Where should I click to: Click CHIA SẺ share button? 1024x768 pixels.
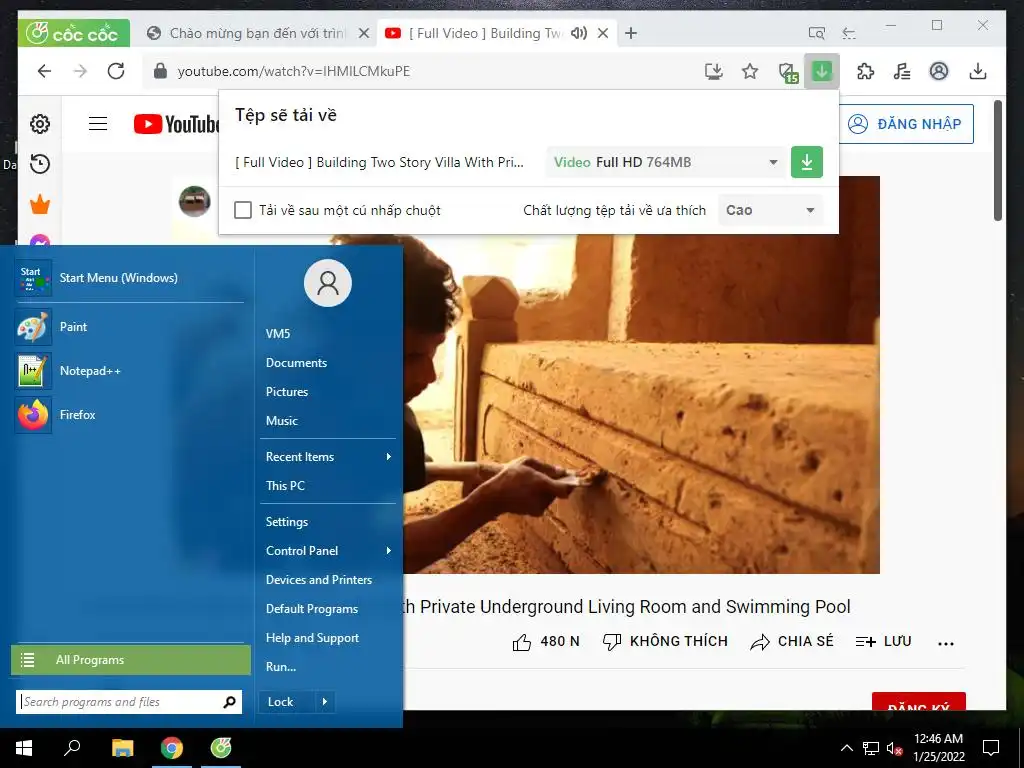coord(792,641)
